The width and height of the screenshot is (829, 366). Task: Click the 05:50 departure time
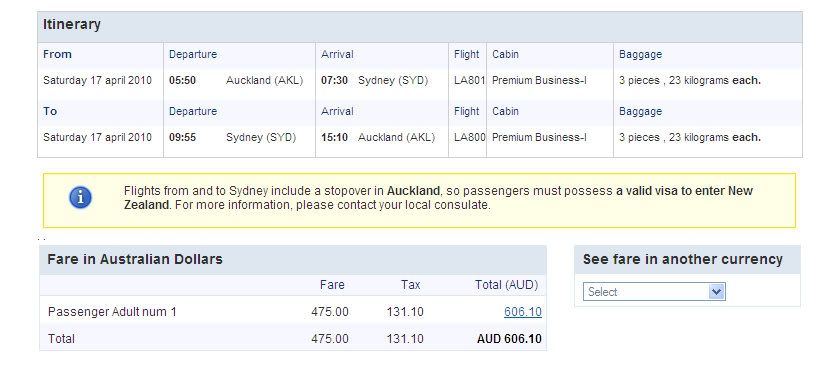(182, 80)
